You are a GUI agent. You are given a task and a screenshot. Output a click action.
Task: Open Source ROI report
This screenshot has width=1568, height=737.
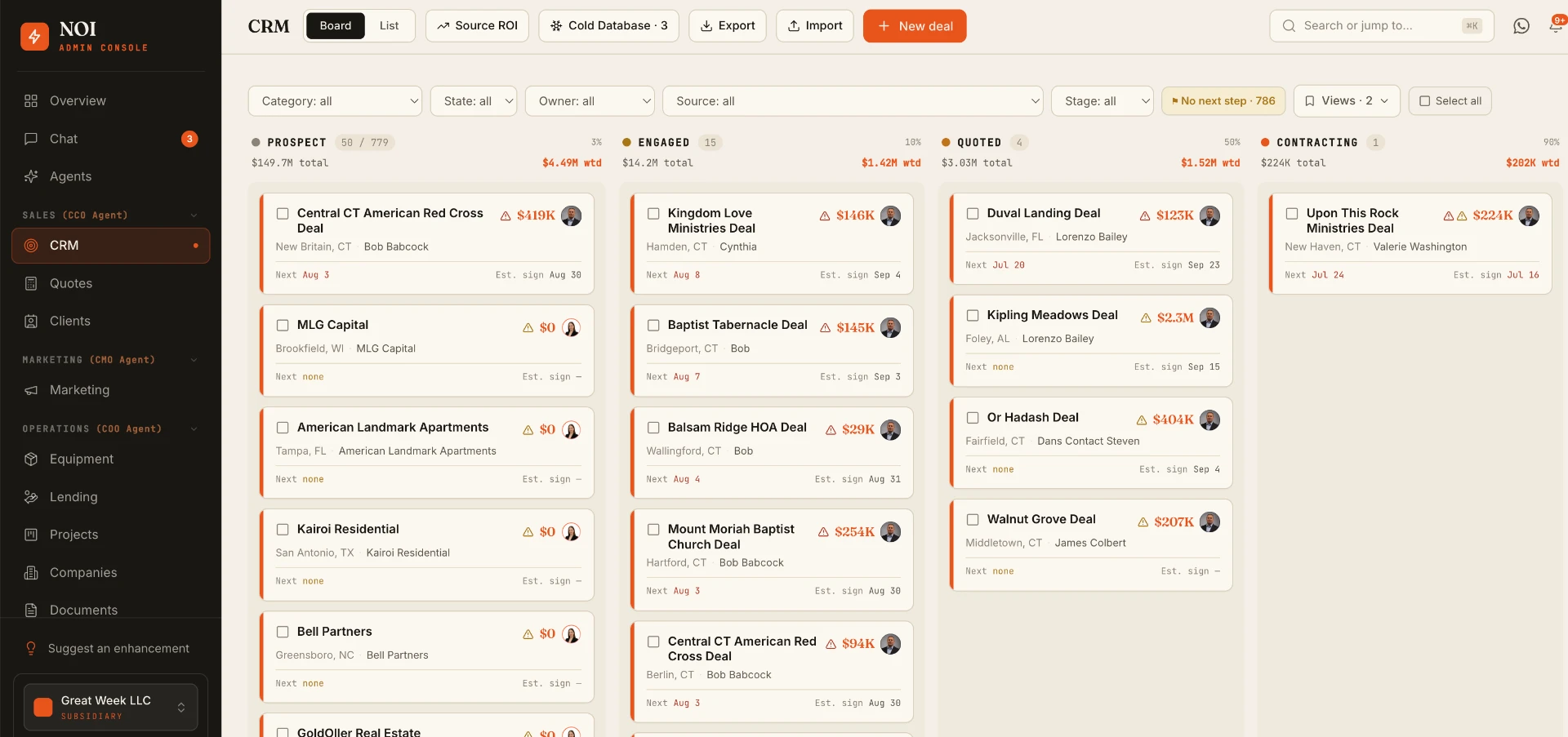(477, 26)
